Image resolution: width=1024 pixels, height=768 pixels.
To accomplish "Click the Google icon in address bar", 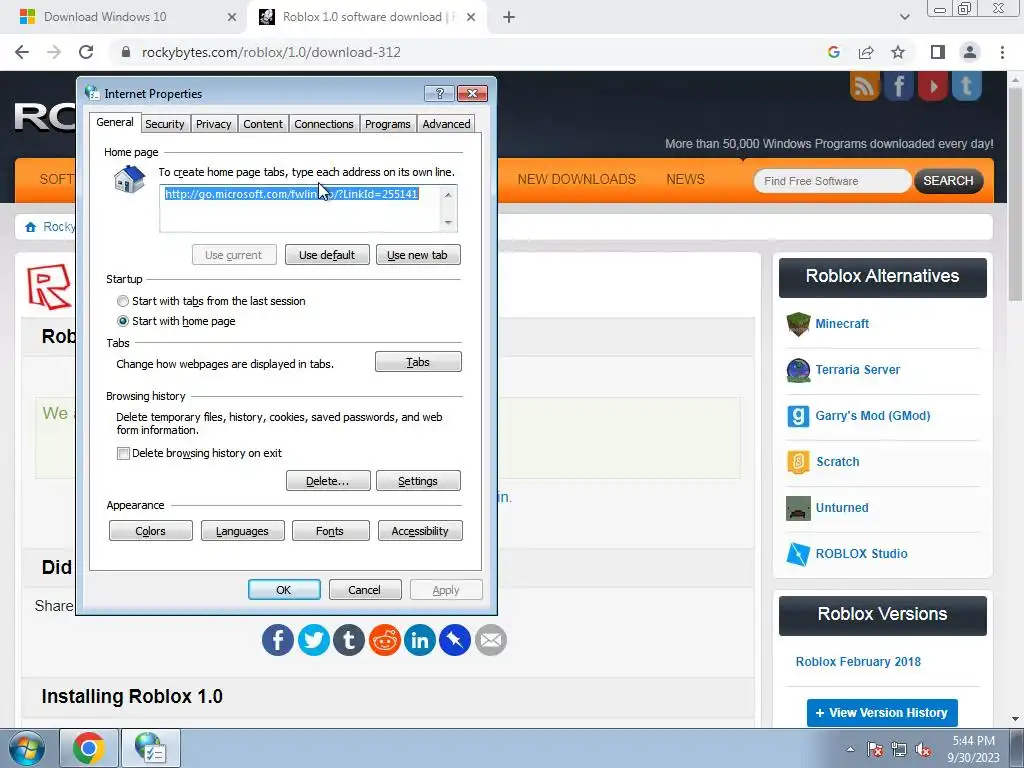I will [x=833, y=52].
